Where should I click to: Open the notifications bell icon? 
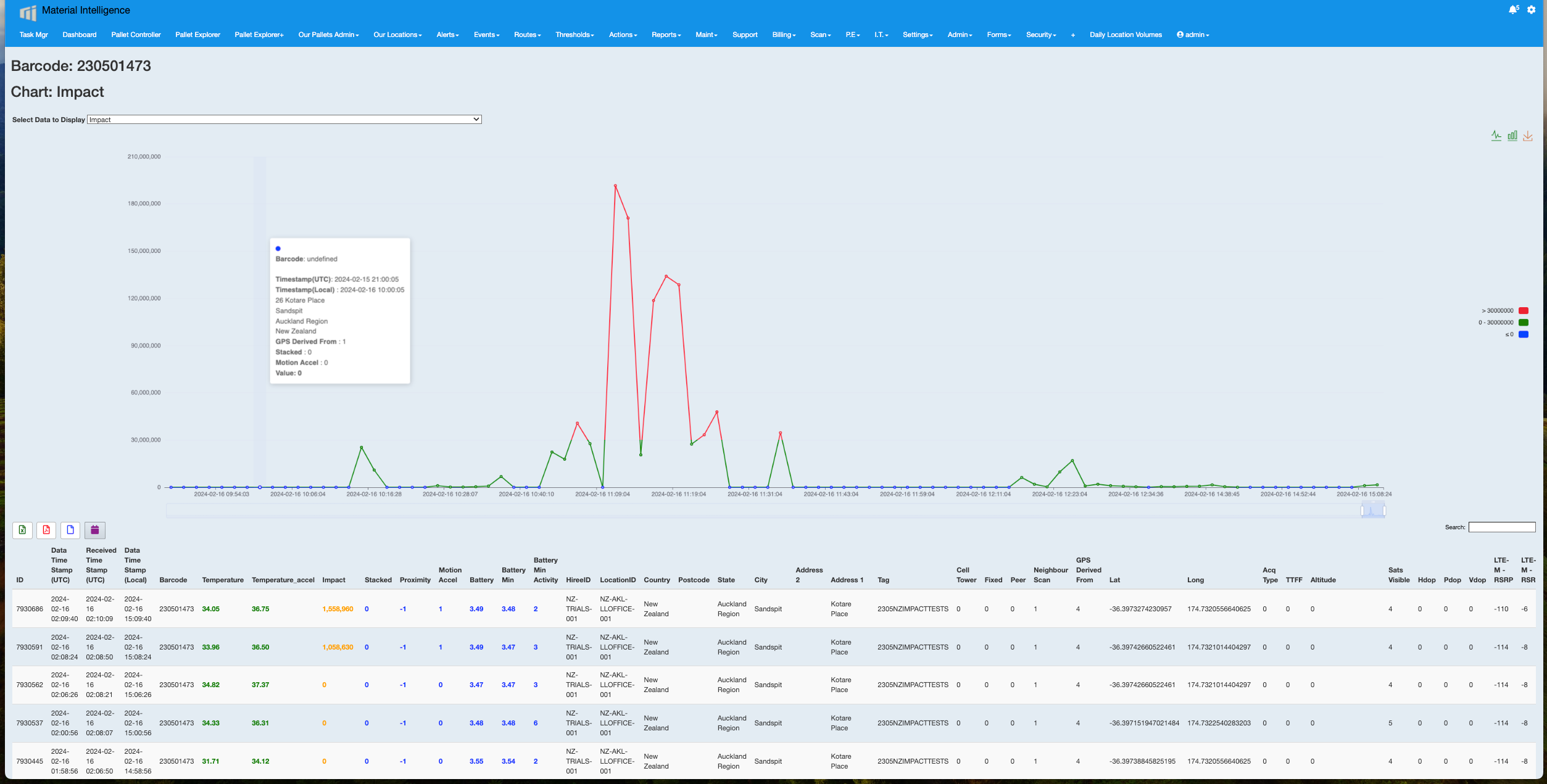tap(1512, 9)
